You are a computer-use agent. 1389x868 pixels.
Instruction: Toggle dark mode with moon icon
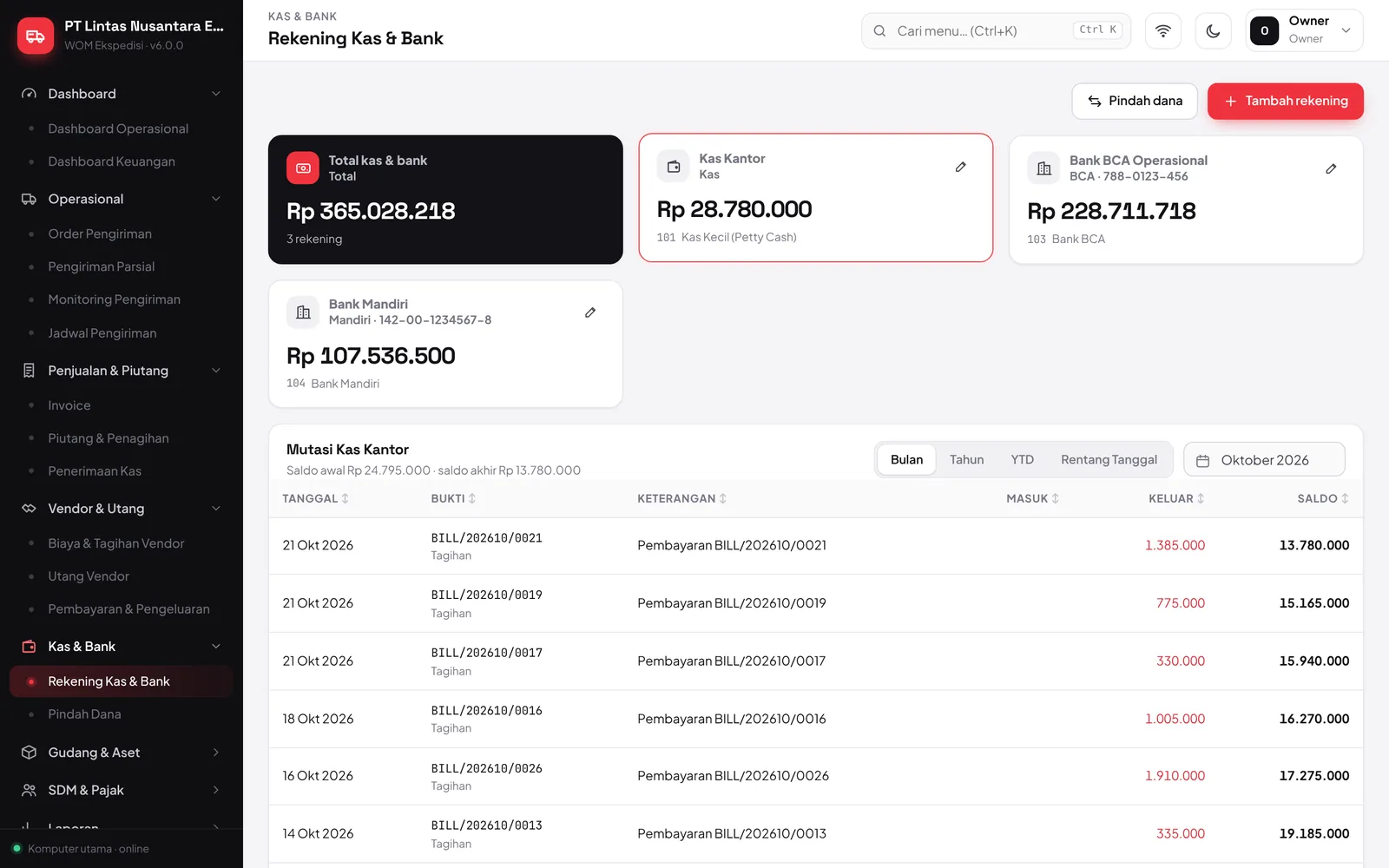[x=1213, y=31]
